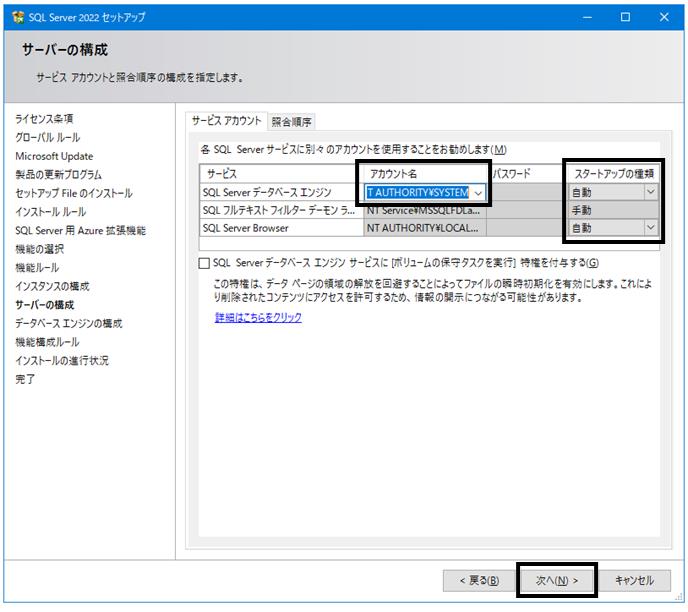Click the 次へ(N) > button

[556, 581]
